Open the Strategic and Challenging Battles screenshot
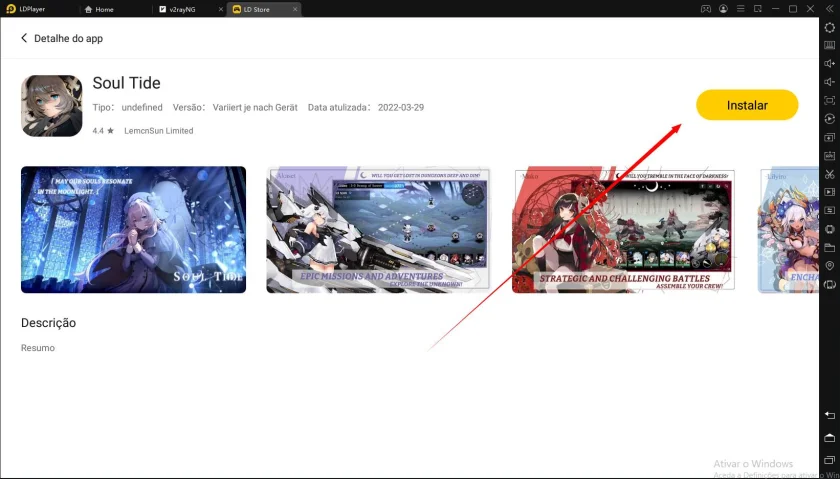Screen dimensions: 840x479 624,230
